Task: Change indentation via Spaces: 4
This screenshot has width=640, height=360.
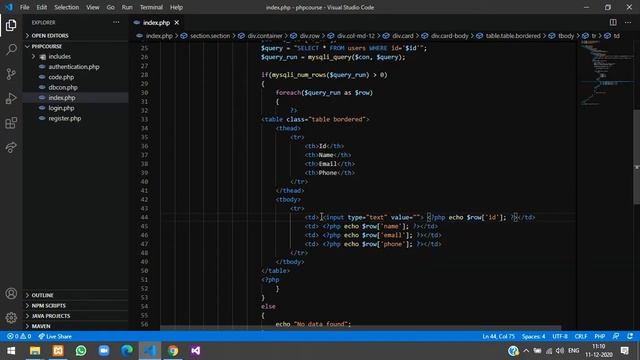Action: (x=533, y=336)
